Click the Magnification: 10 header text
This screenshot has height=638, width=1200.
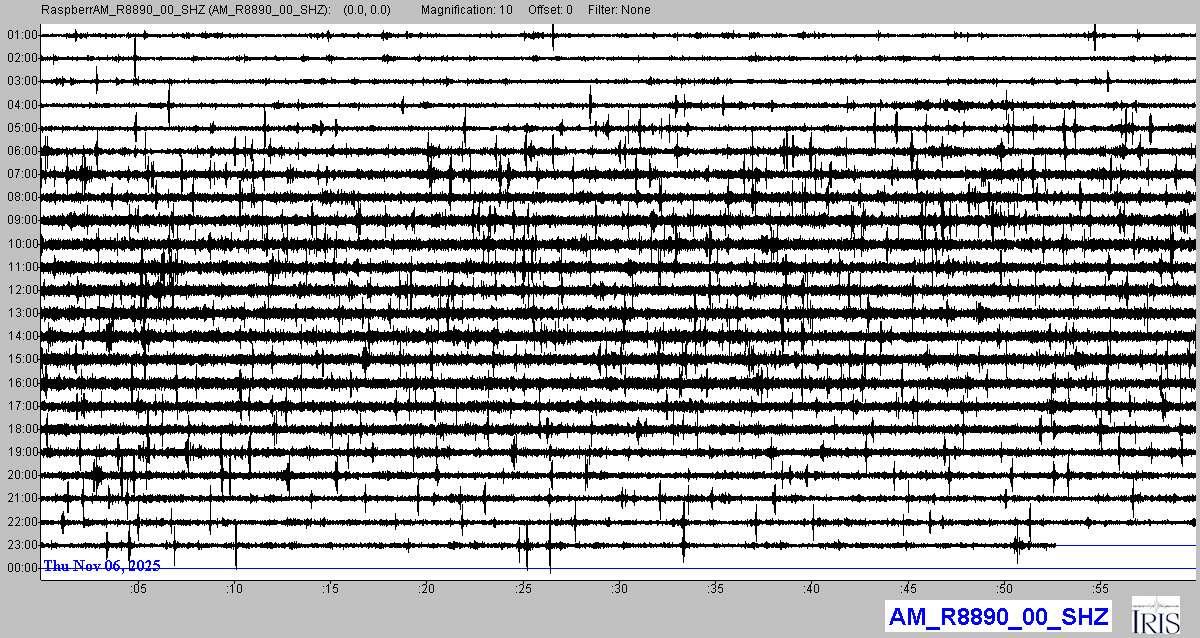pyautogui.click(x=467, y=10)
